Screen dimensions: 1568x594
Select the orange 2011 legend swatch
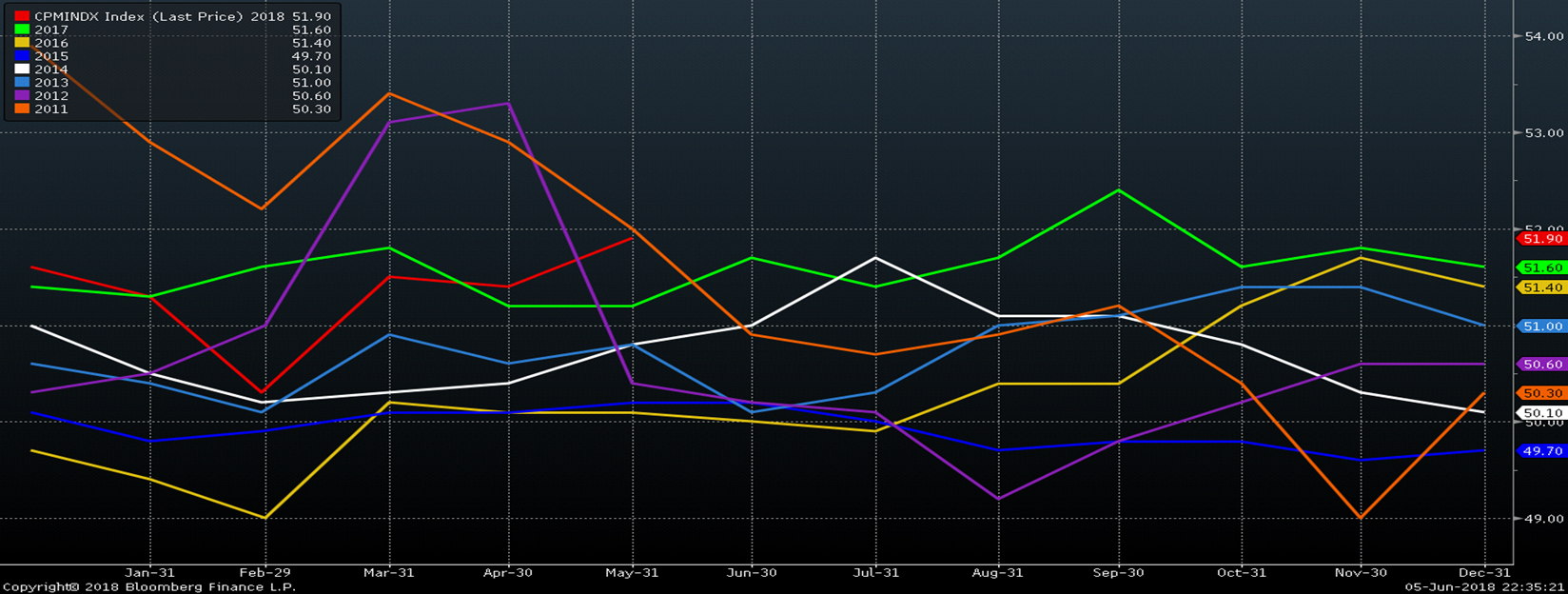coord(22,109)
